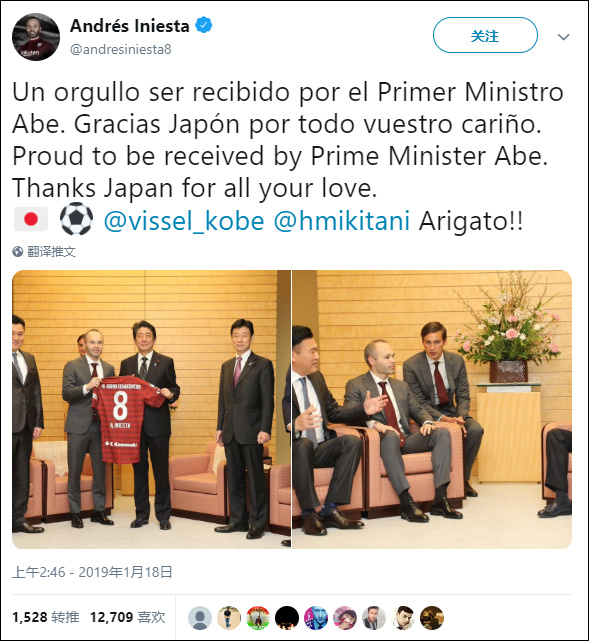This screenshot has height=641, width=589.
Task: Click the globe icon beside translate tweet
Action: (x=18, y=251)
